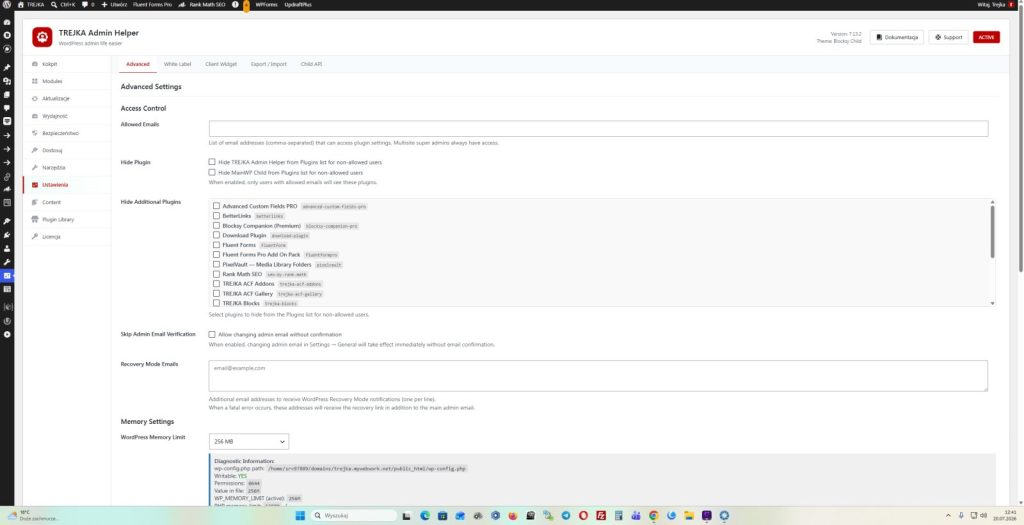Open Plugins plug icon in WordPress sidebar
1024x525 pixels.
pyautogui.click(x=7, y=234)
